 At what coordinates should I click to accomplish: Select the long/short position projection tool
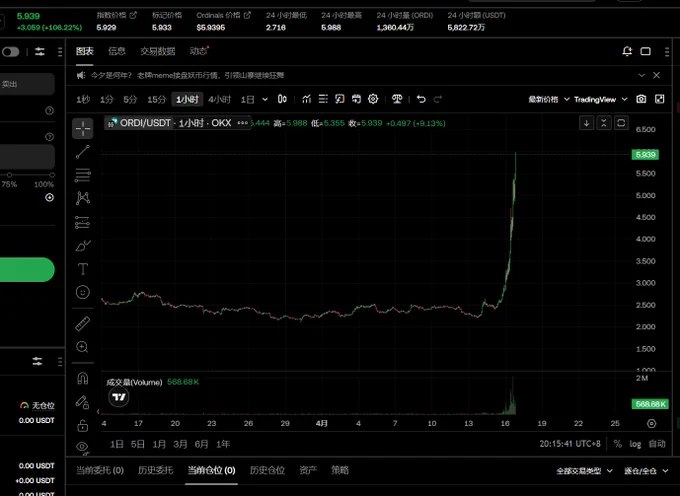pos(82,222)
